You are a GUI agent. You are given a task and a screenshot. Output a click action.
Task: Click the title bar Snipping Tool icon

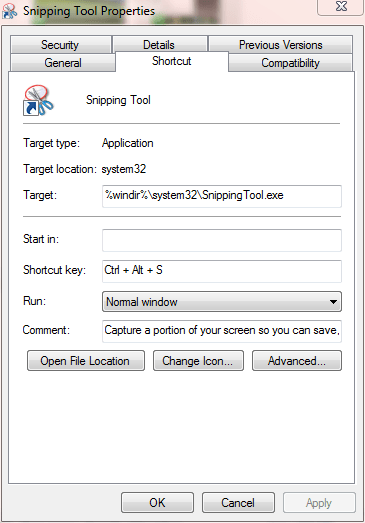9,11
